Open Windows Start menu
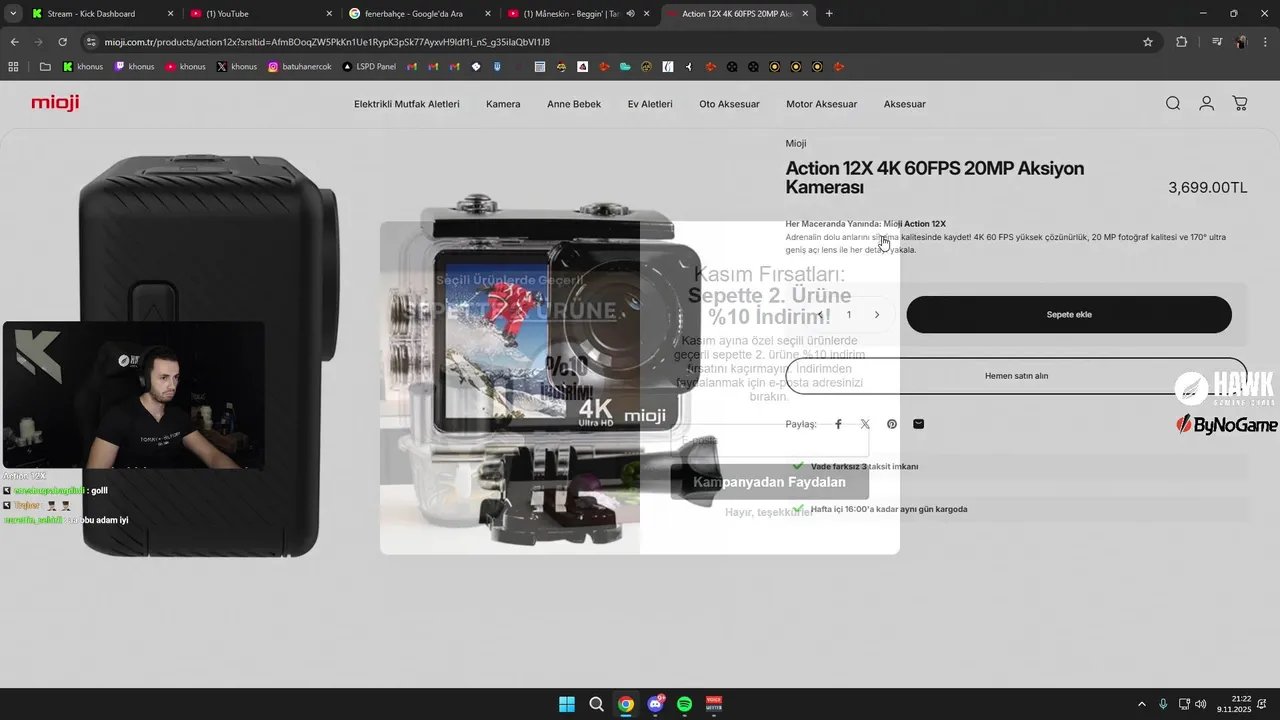 click(567, 704)
